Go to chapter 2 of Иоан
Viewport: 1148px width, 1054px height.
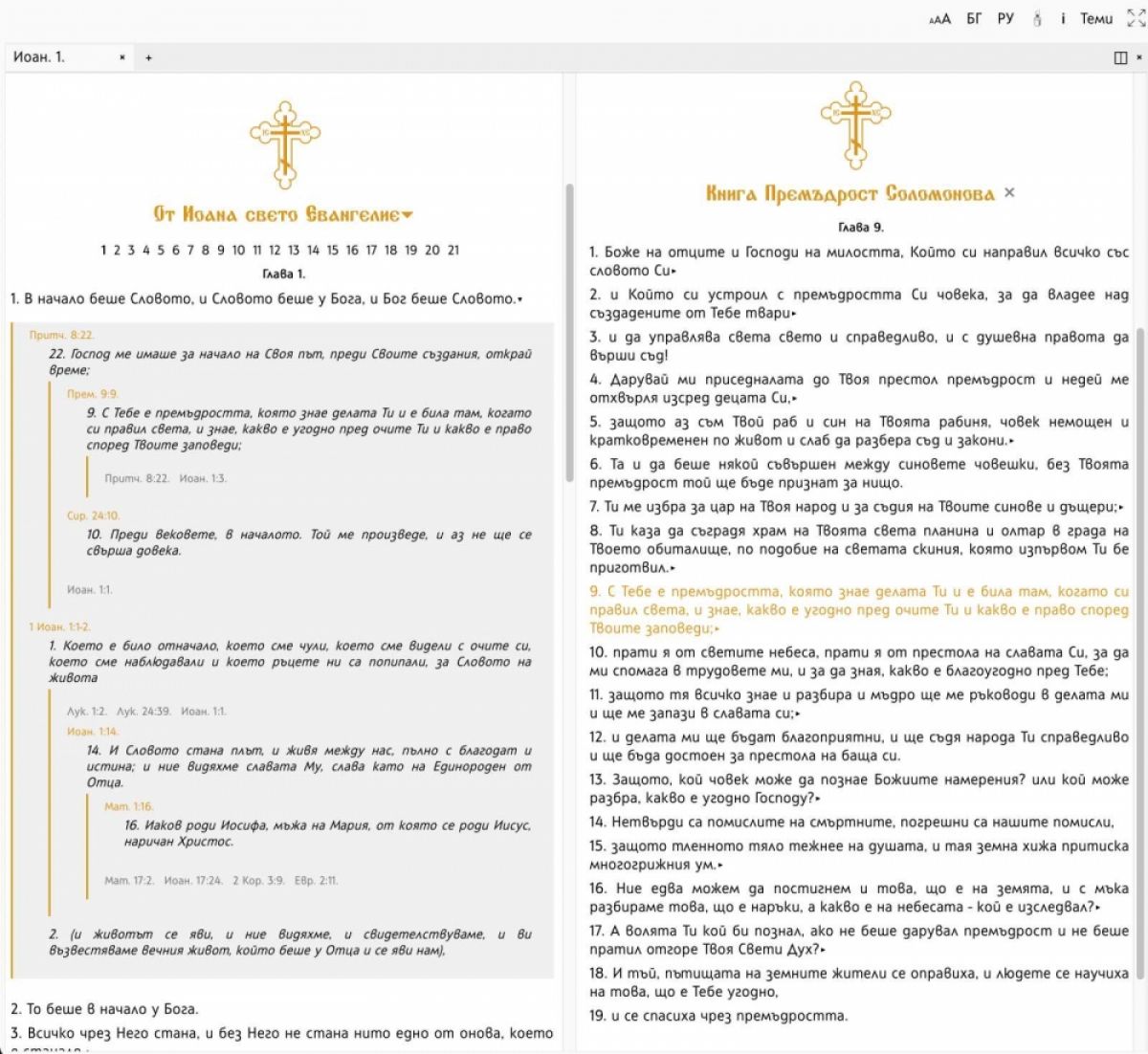117,251
